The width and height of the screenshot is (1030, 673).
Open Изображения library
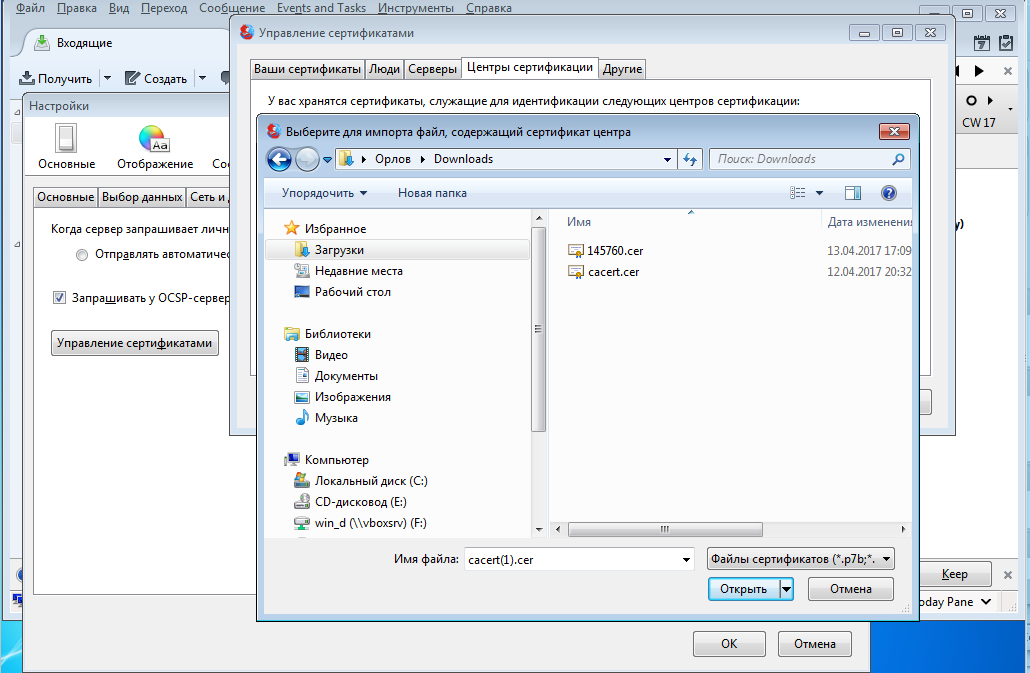[x=343, y=397]
